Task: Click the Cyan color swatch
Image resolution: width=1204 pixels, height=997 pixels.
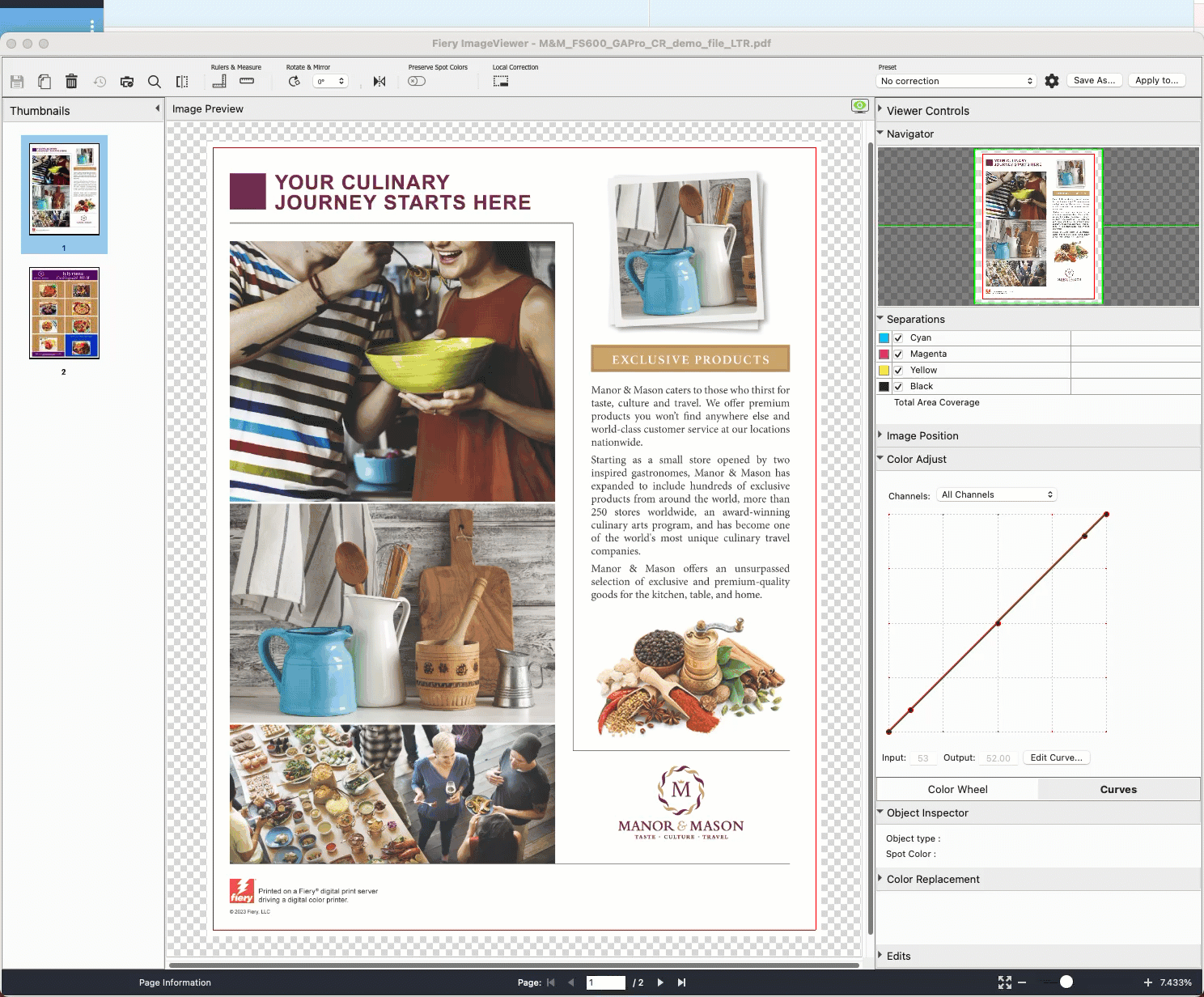Action: pos(884,338)
